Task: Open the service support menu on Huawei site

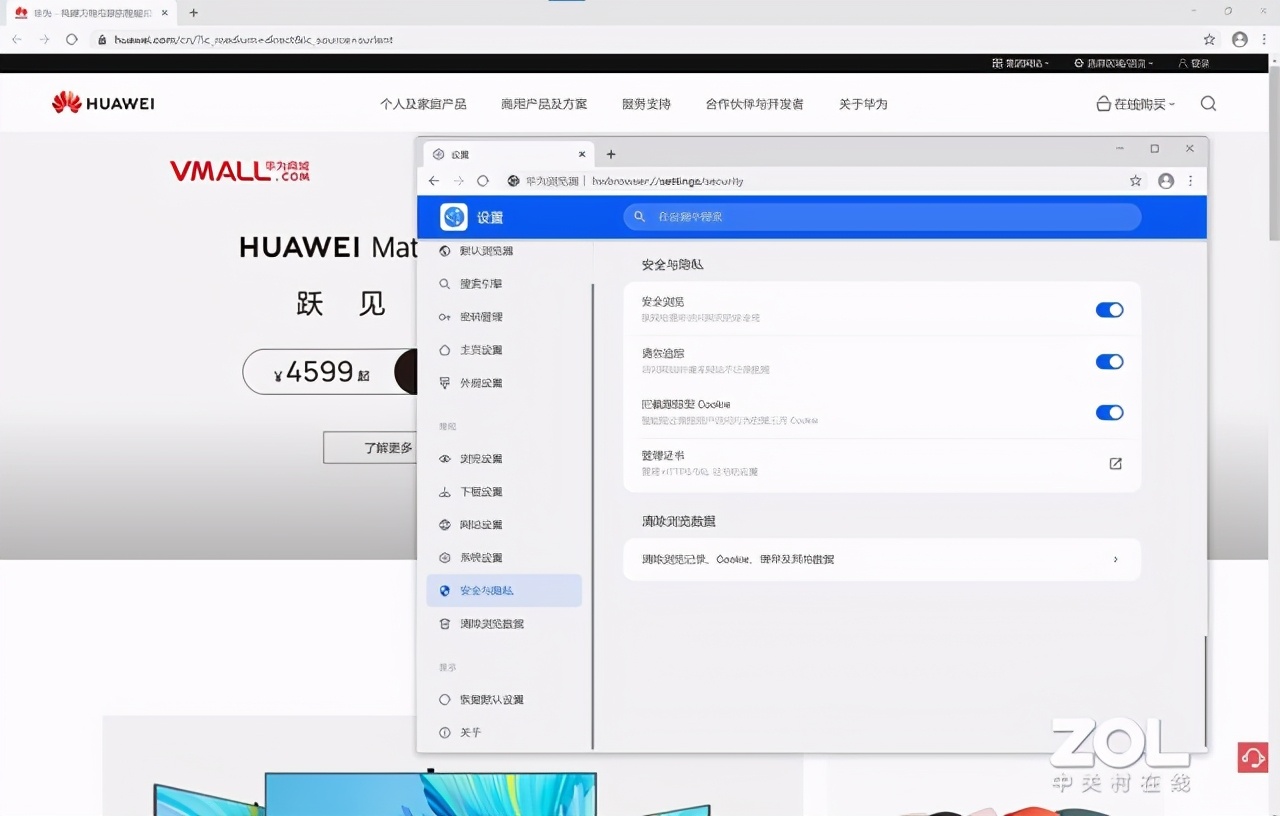Action: (646, 104)
